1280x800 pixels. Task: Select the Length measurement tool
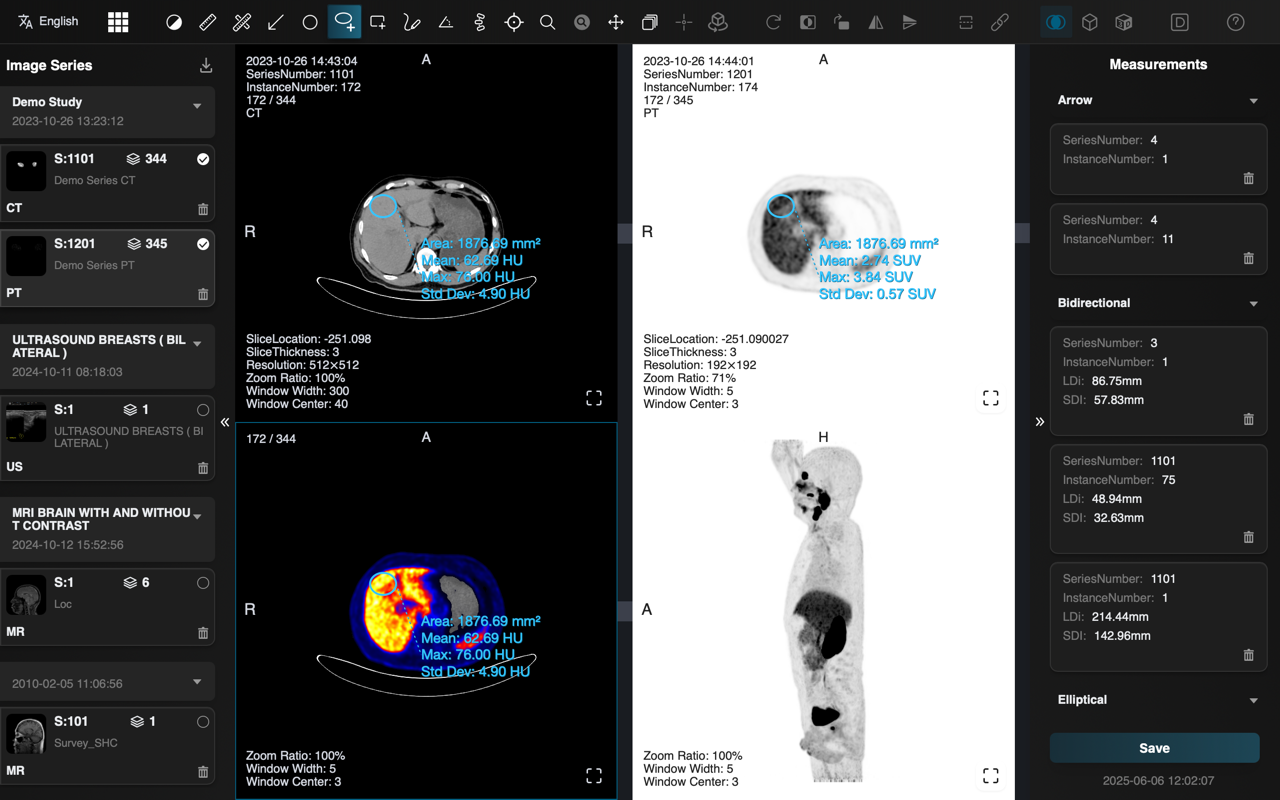pos(206,21)
